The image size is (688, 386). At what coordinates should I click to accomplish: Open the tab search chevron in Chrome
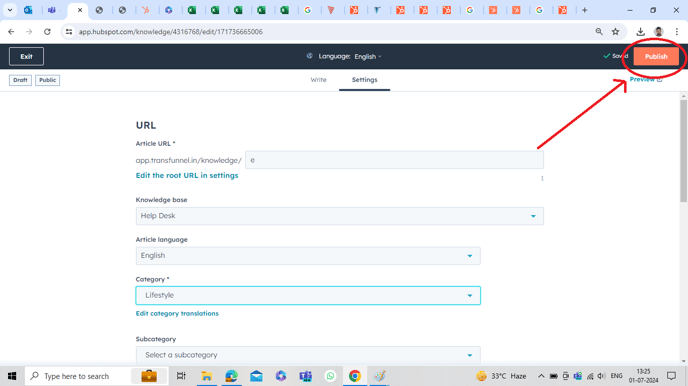[x=10, y=10]
